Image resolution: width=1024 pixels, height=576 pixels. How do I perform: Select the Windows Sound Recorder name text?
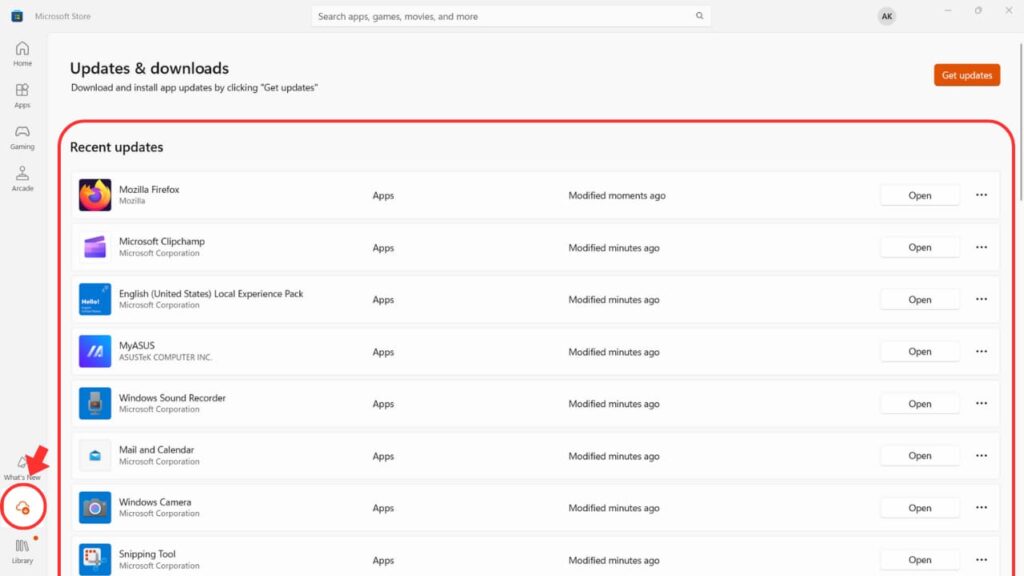click(x=172, y=398)
